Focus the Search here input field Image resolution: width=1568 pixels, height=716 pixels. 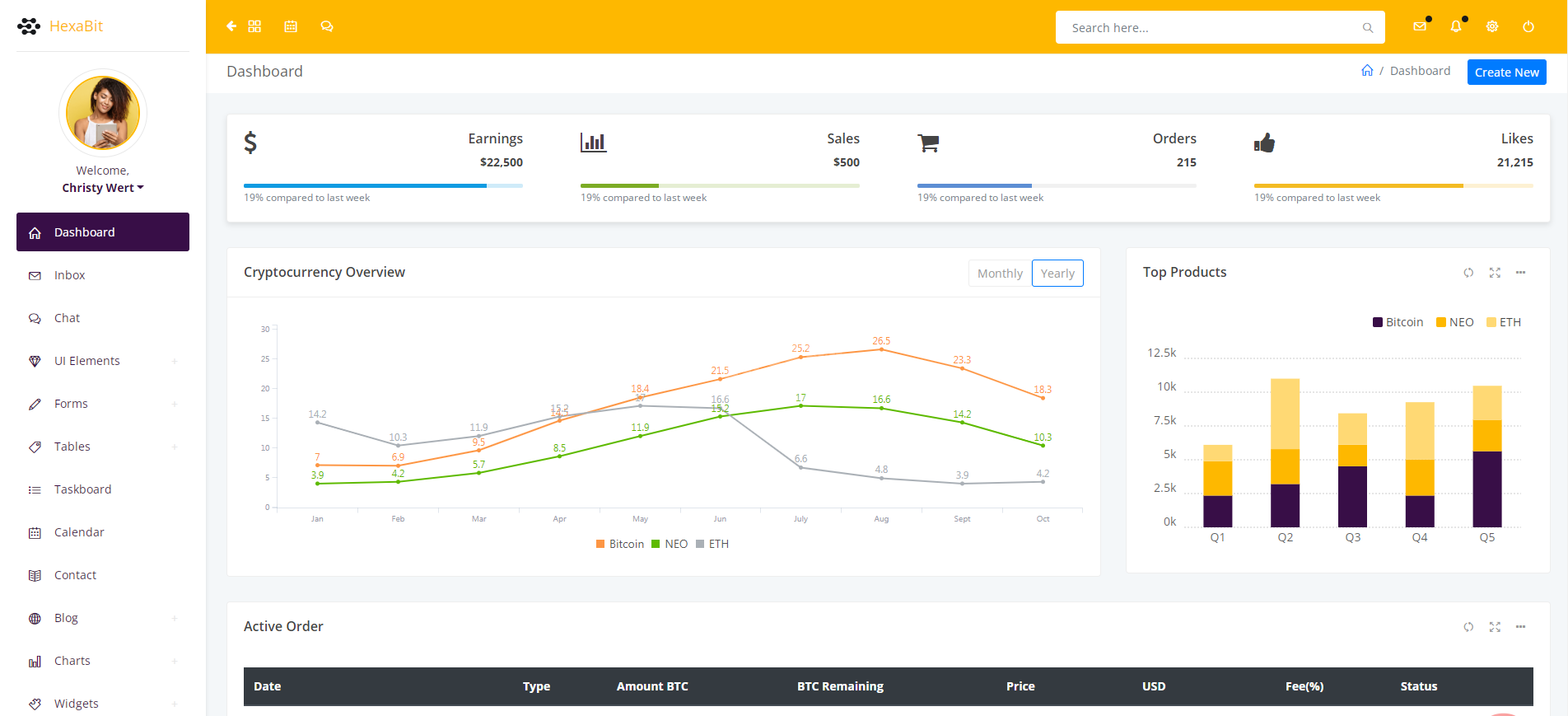pos(1220,27)
